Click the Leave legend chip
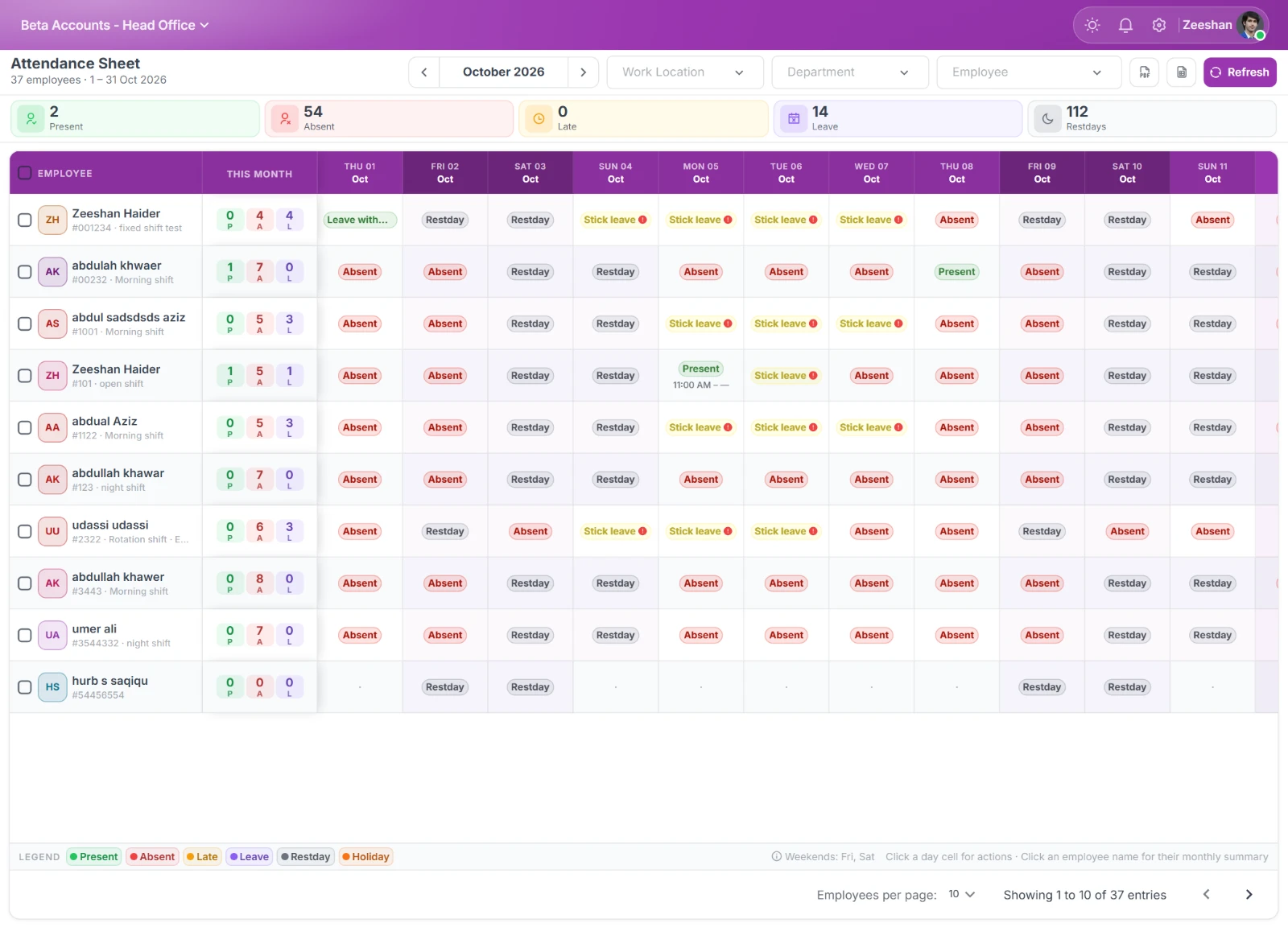 tap(250, 857)
